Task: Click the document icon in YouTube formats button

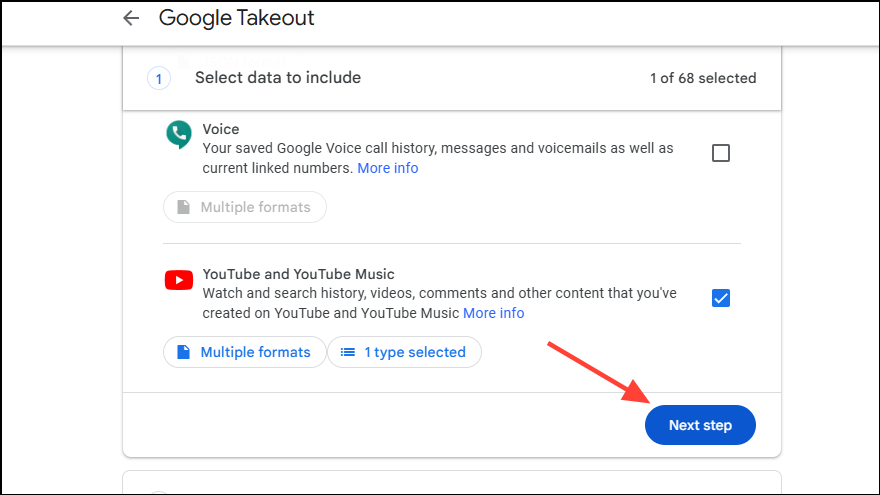Action: 184,352
